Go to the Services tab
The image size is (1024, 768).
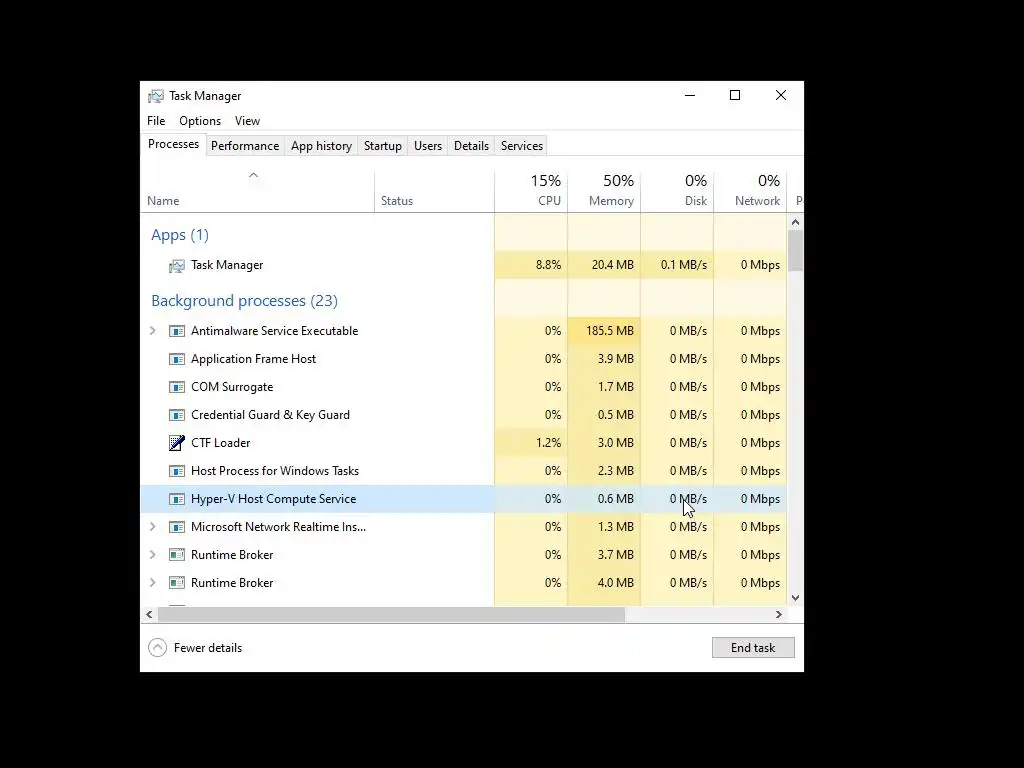[x=522, y=146]
